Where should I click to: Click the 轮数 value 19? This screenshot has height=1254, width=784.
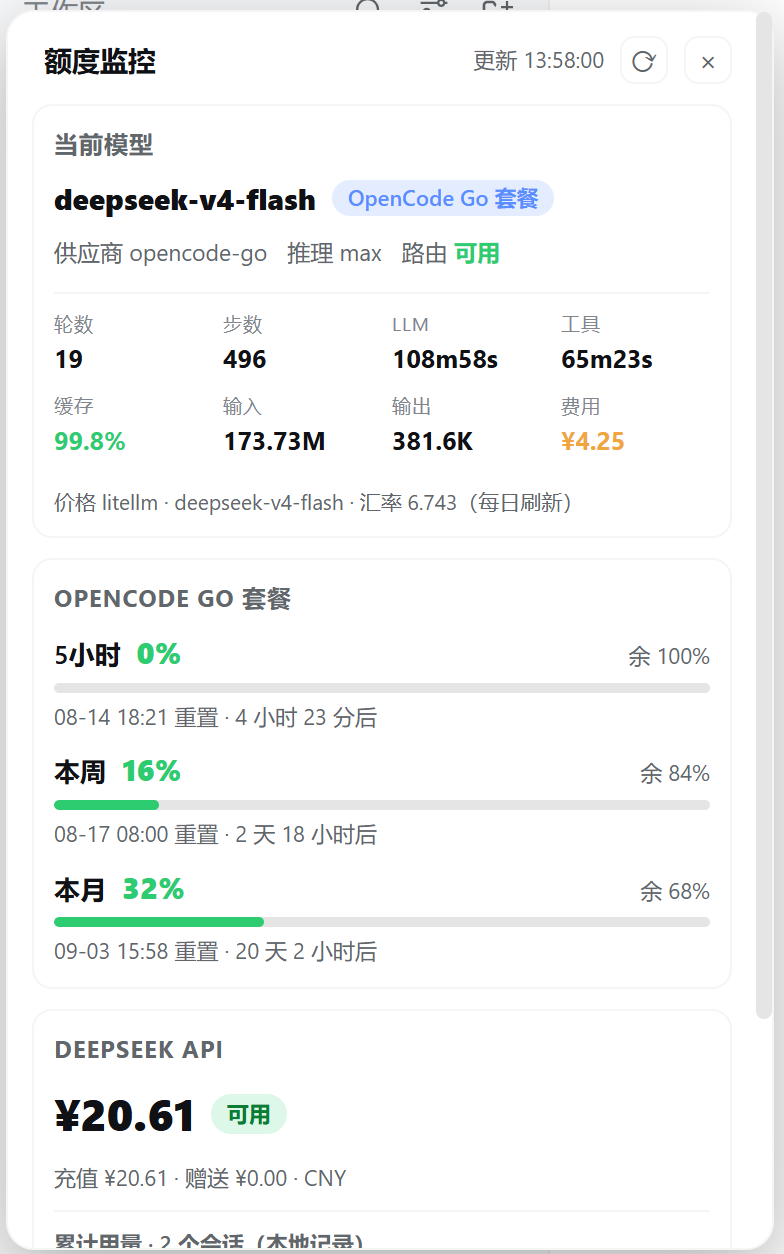(x=69, y=359)
